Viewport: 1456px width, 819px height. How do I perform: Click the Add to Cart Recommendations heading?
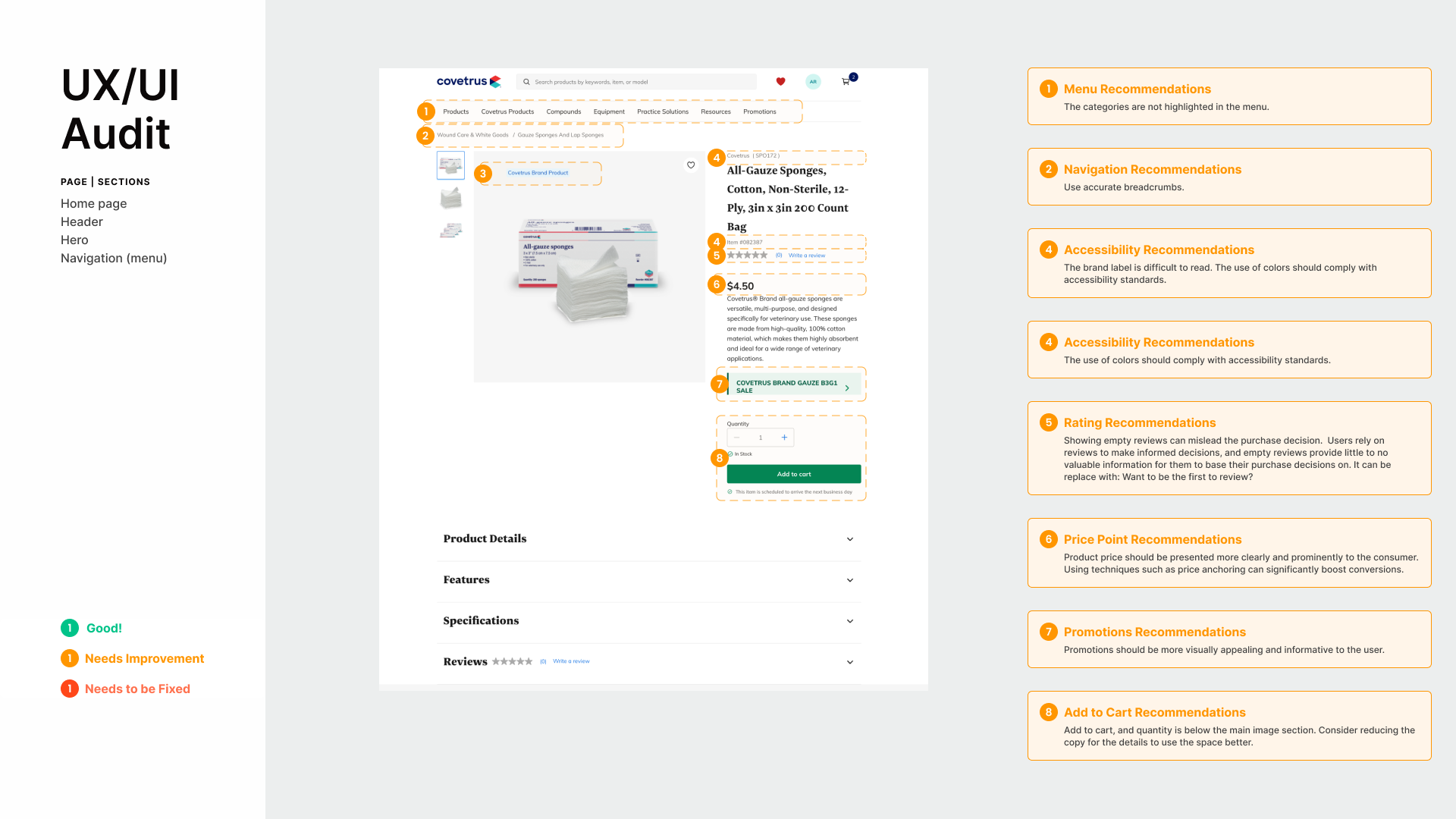pyautogui.click(x=1155, y=712)
